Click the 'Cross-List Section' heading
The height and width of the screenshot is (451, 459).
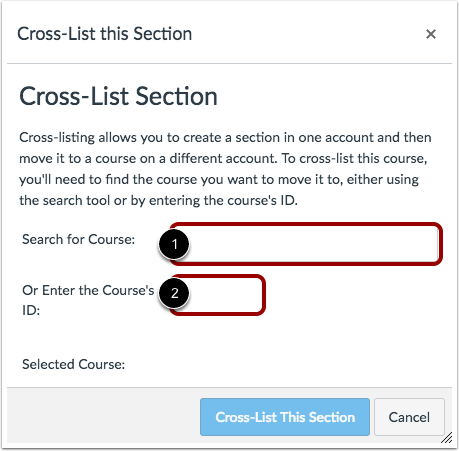pos(118,96)
